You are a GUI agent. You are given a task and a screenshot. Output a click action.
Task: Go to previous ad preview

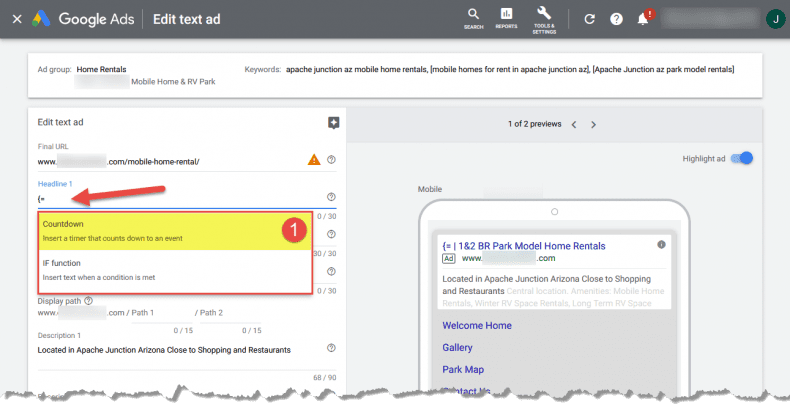(573, 125)
